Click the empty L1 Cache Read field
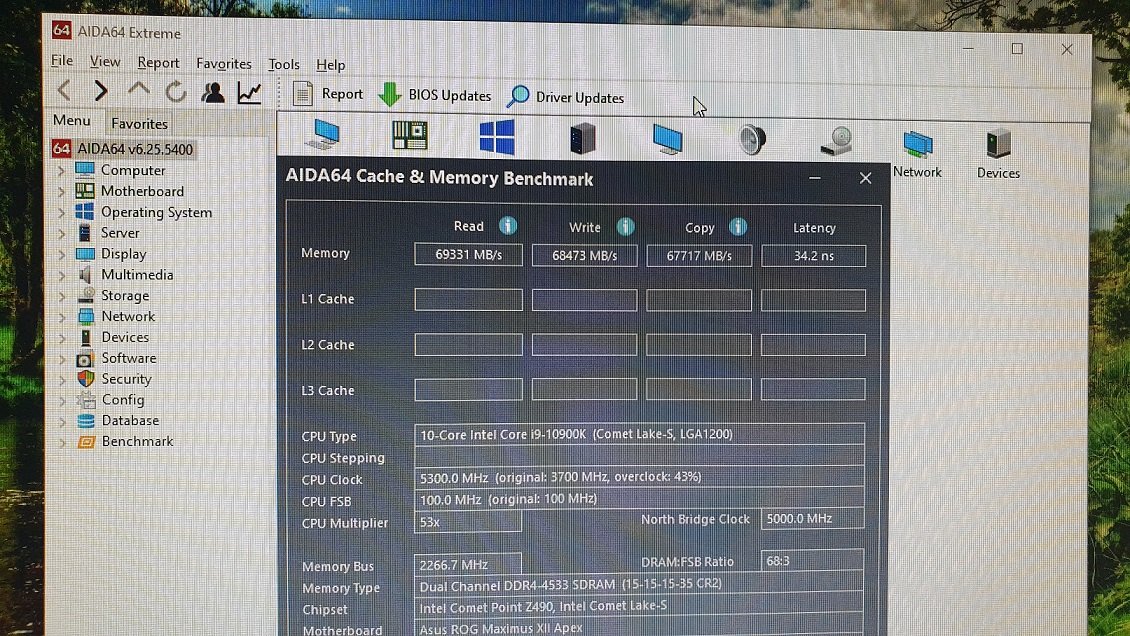 (468, 300)
